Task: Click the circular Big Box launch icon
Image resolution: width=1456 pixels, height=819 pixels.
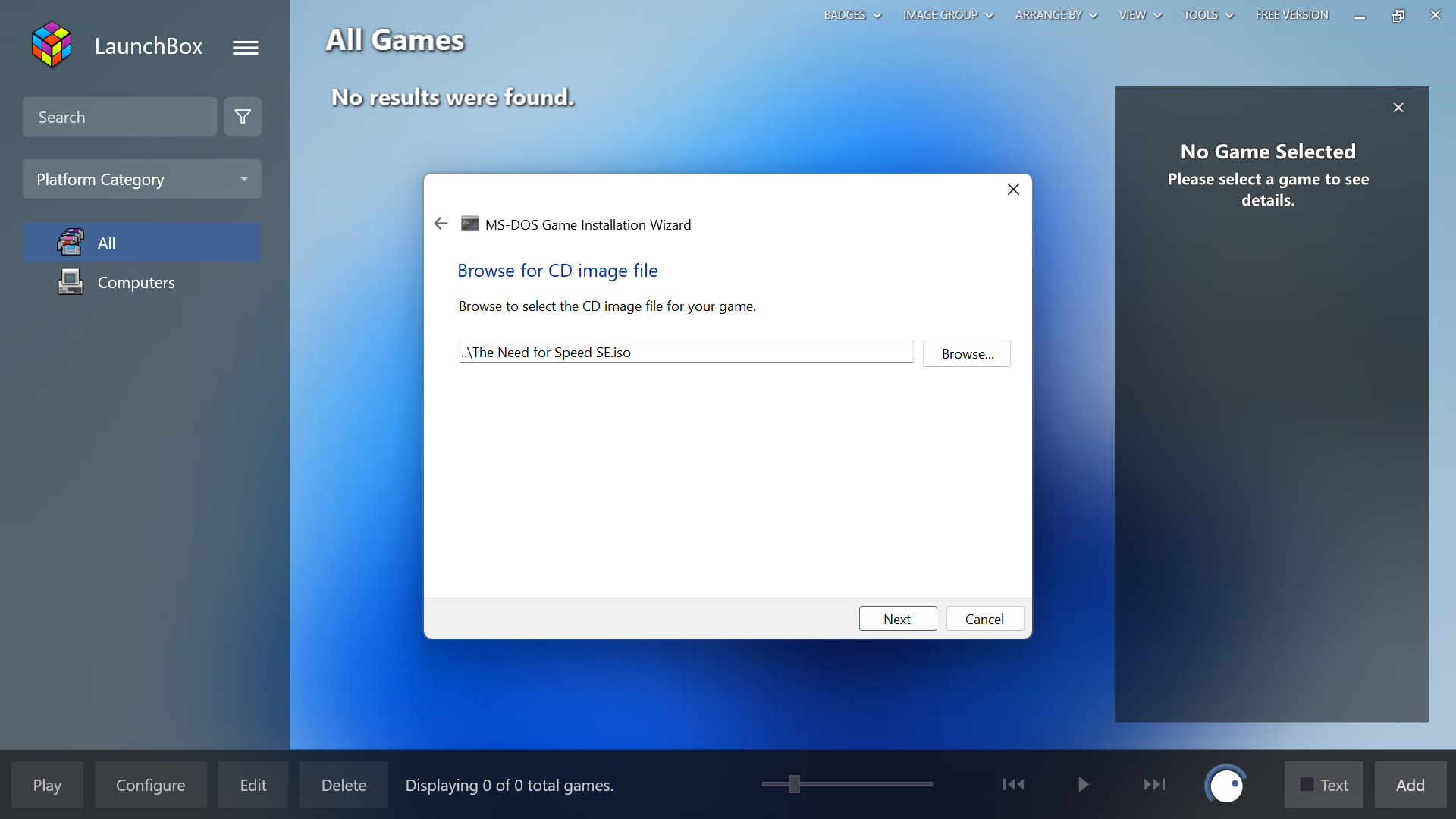Action: tap(1225, 785)
